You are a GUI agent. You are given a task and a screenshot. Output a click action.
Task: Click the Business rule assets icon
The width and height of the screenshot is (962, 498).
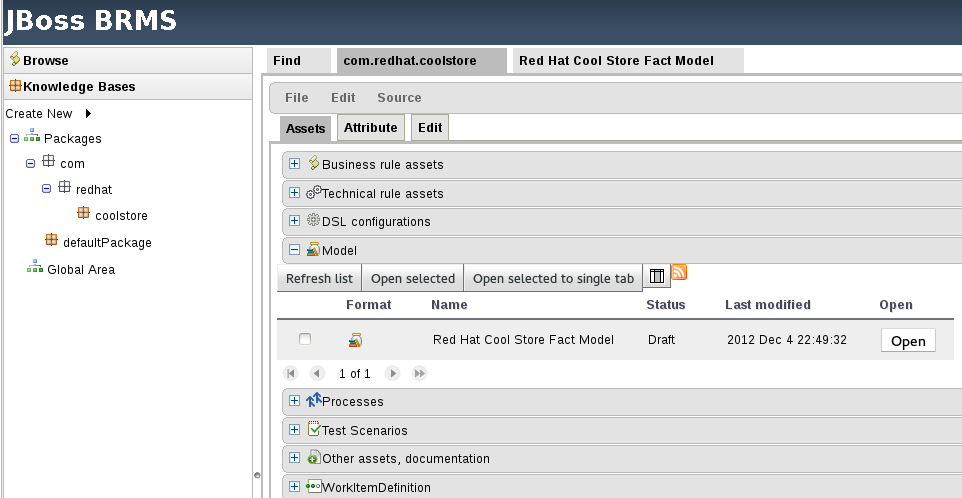[x=314, y=163]
